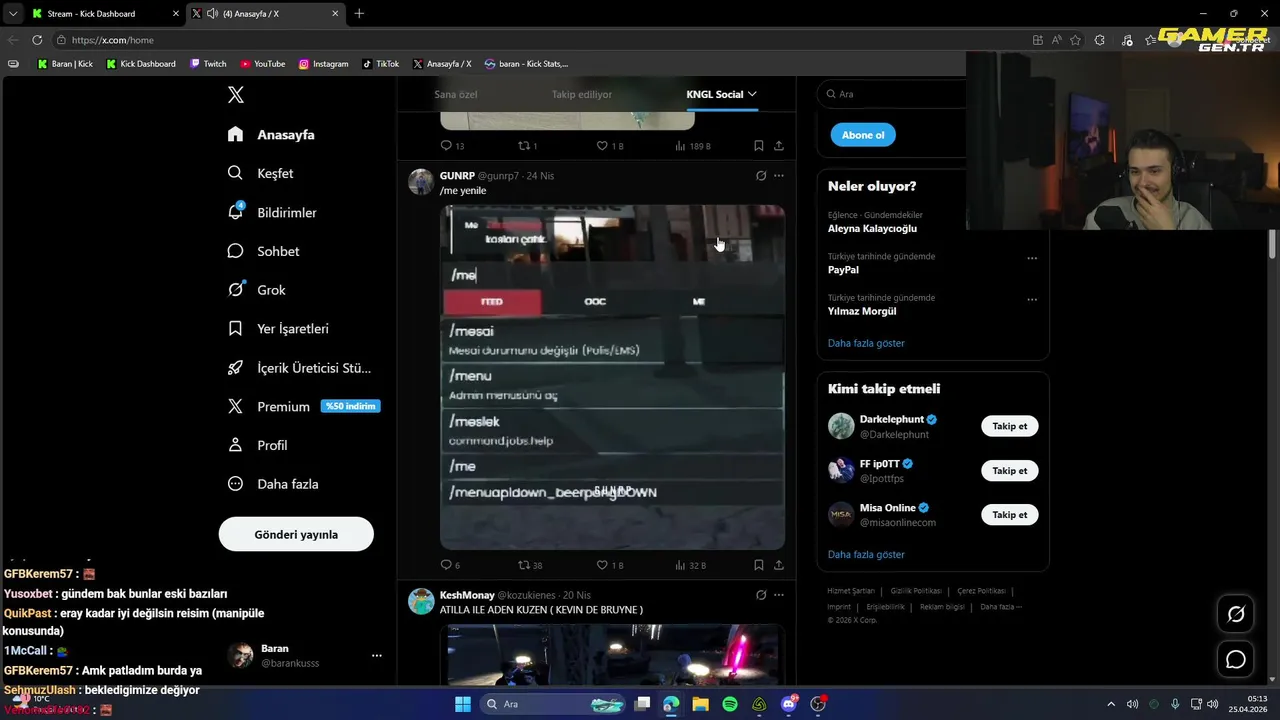Screen dimensions: 1280x720
Task: Open GUNRP profile avatar
Action: [421, 181]
